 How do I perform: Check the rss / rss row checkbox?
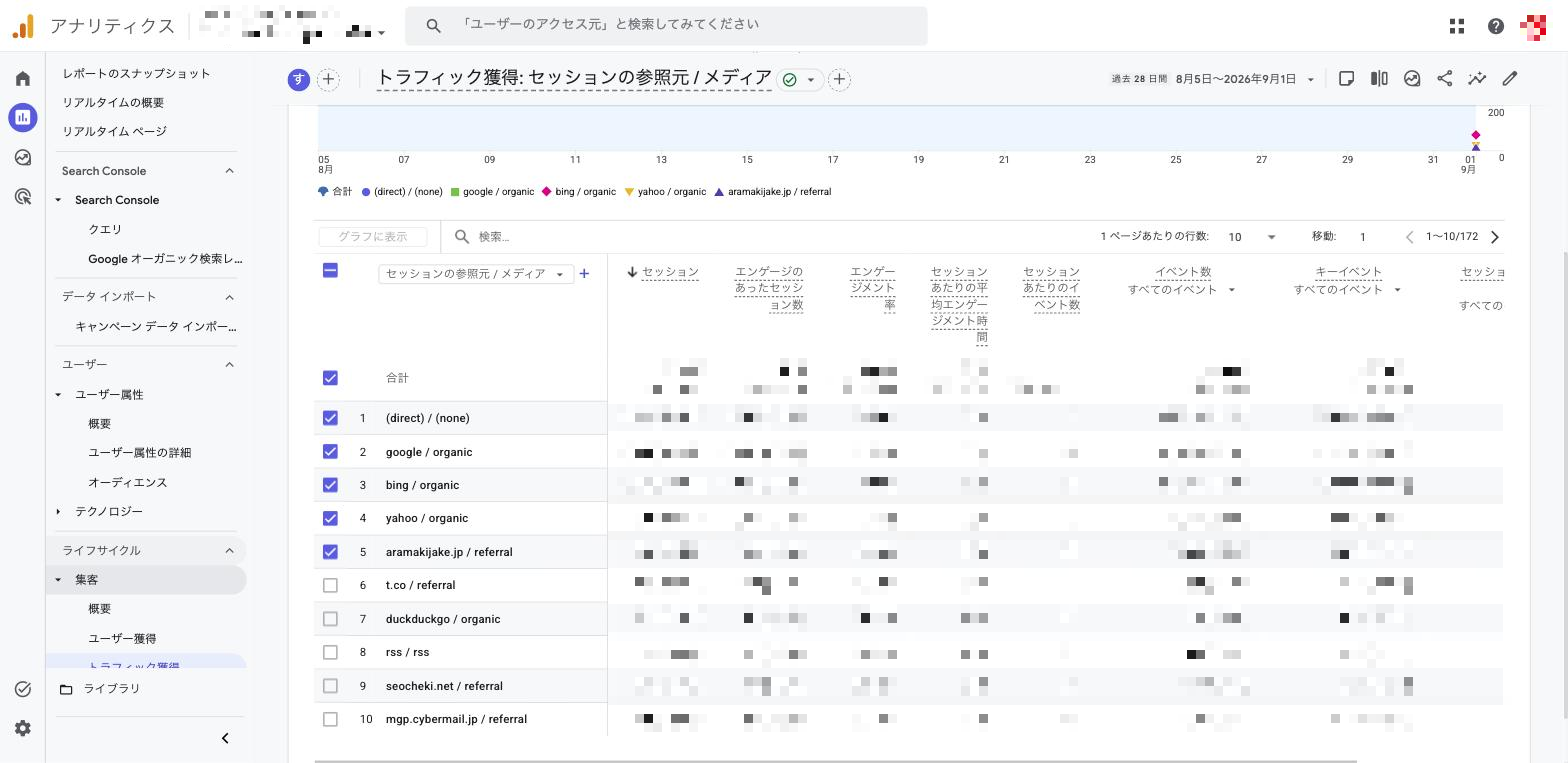pyautogui.click(x=330, y=652)
